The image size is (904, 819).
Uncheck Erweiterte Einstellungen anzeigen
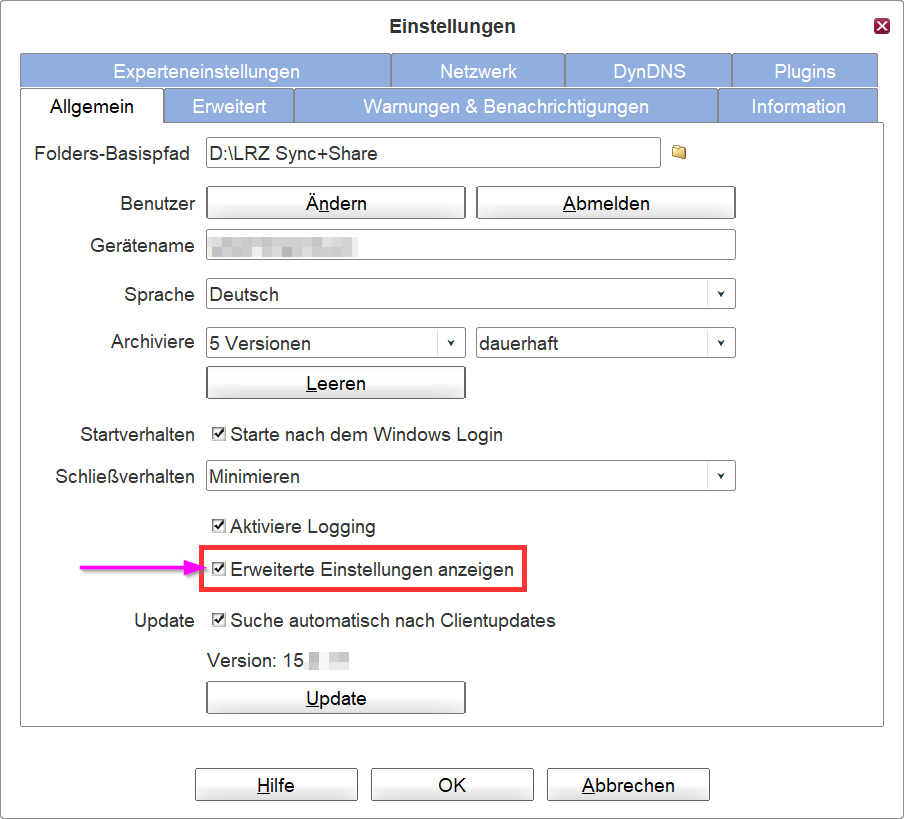click(219, 570)
